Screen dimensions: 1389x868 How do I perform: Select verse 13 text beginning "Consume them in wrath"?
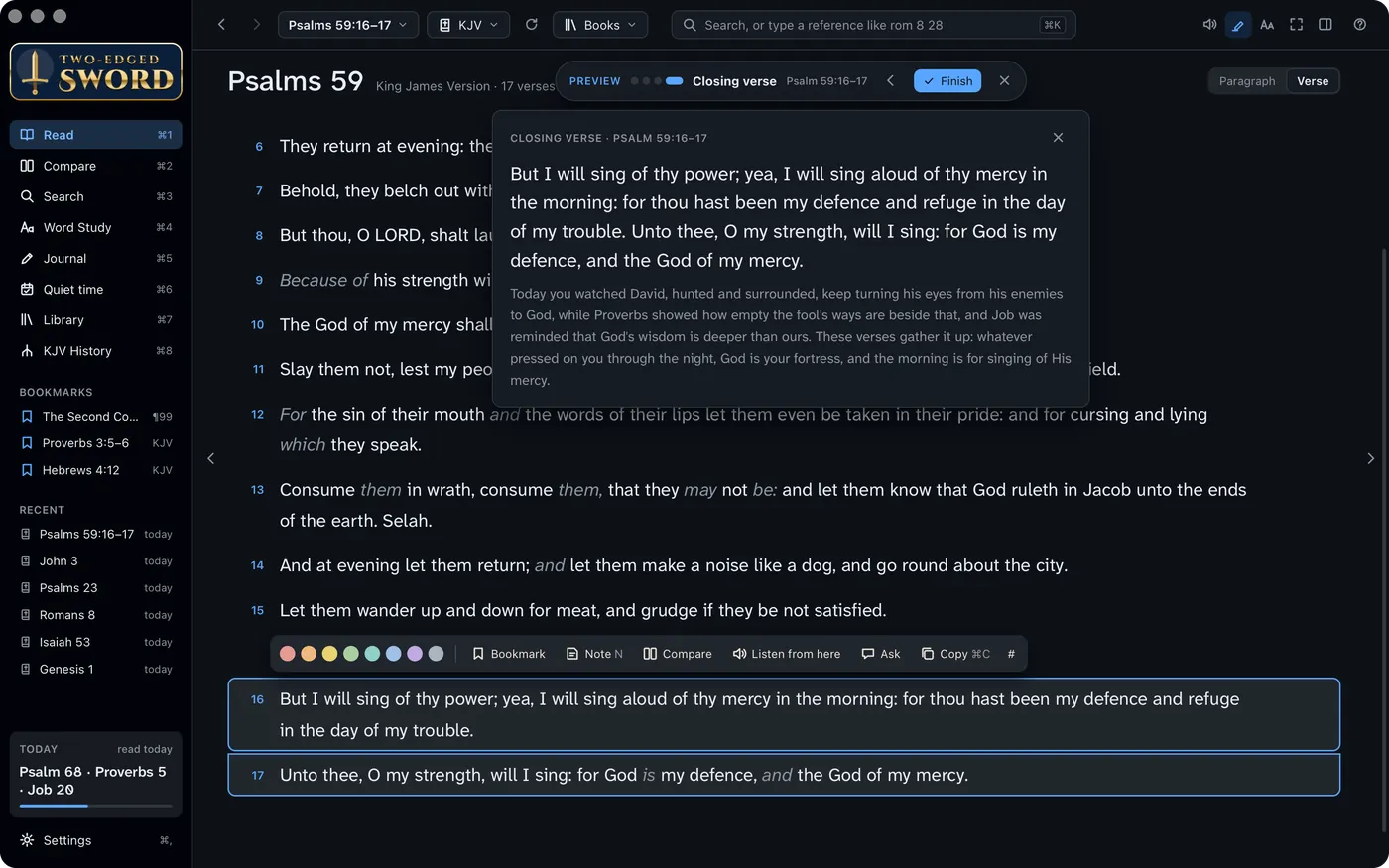coord(763,505)
